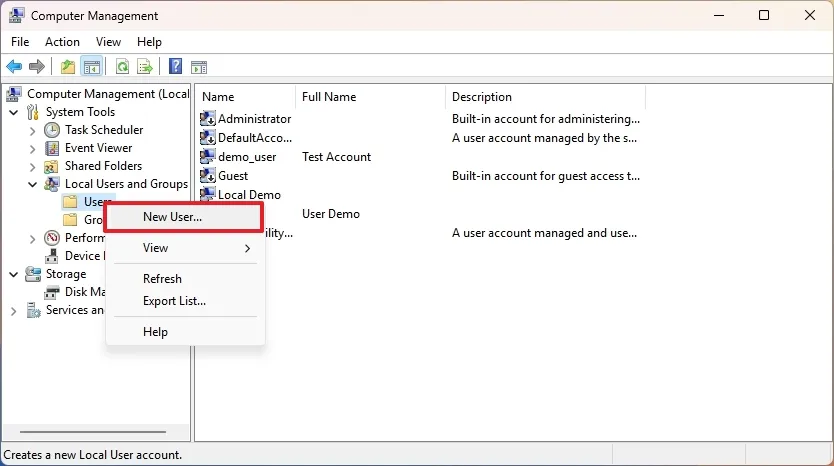Click the Export List toolbar icon
Image resolution: width=834 pixels, height=466 pixels.
[x=145, y=67]
